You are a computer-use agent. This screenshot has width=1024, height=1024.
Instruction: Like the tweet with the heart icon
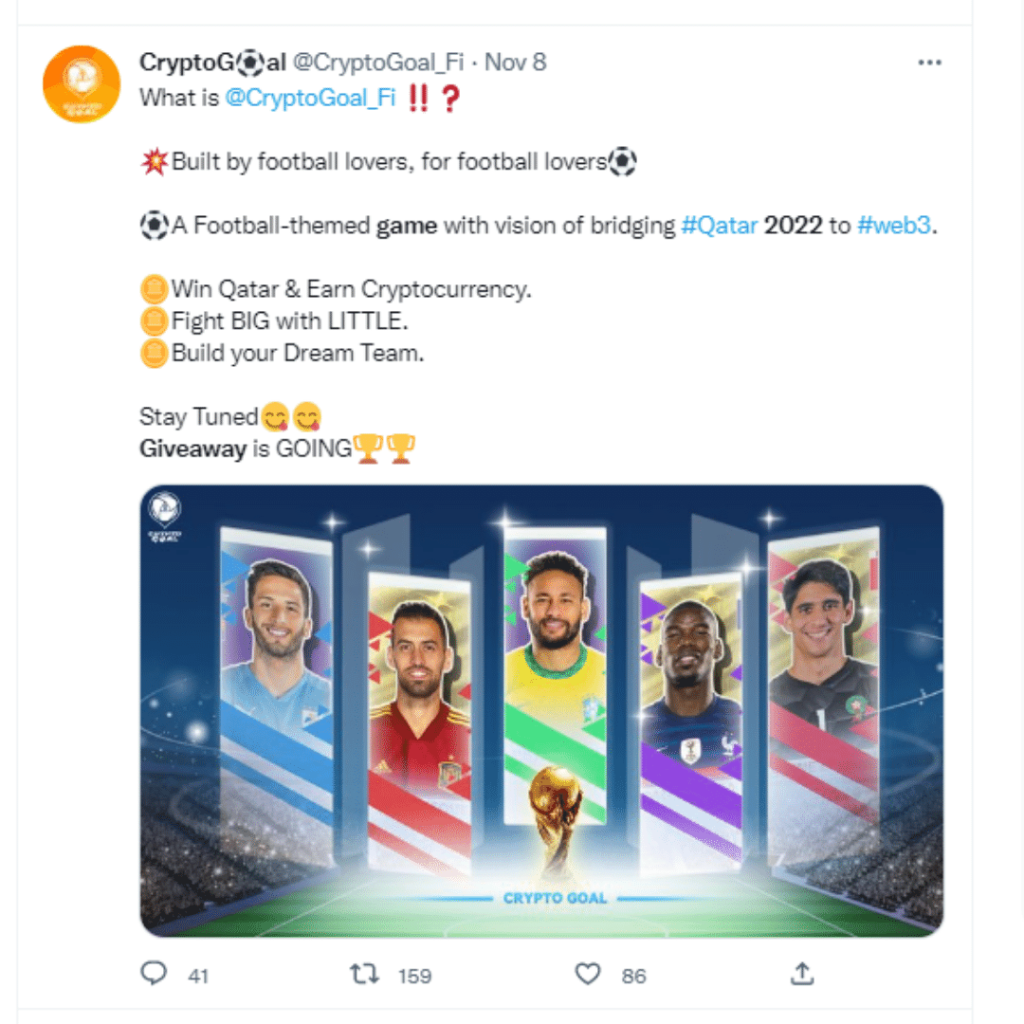point(589,973)
